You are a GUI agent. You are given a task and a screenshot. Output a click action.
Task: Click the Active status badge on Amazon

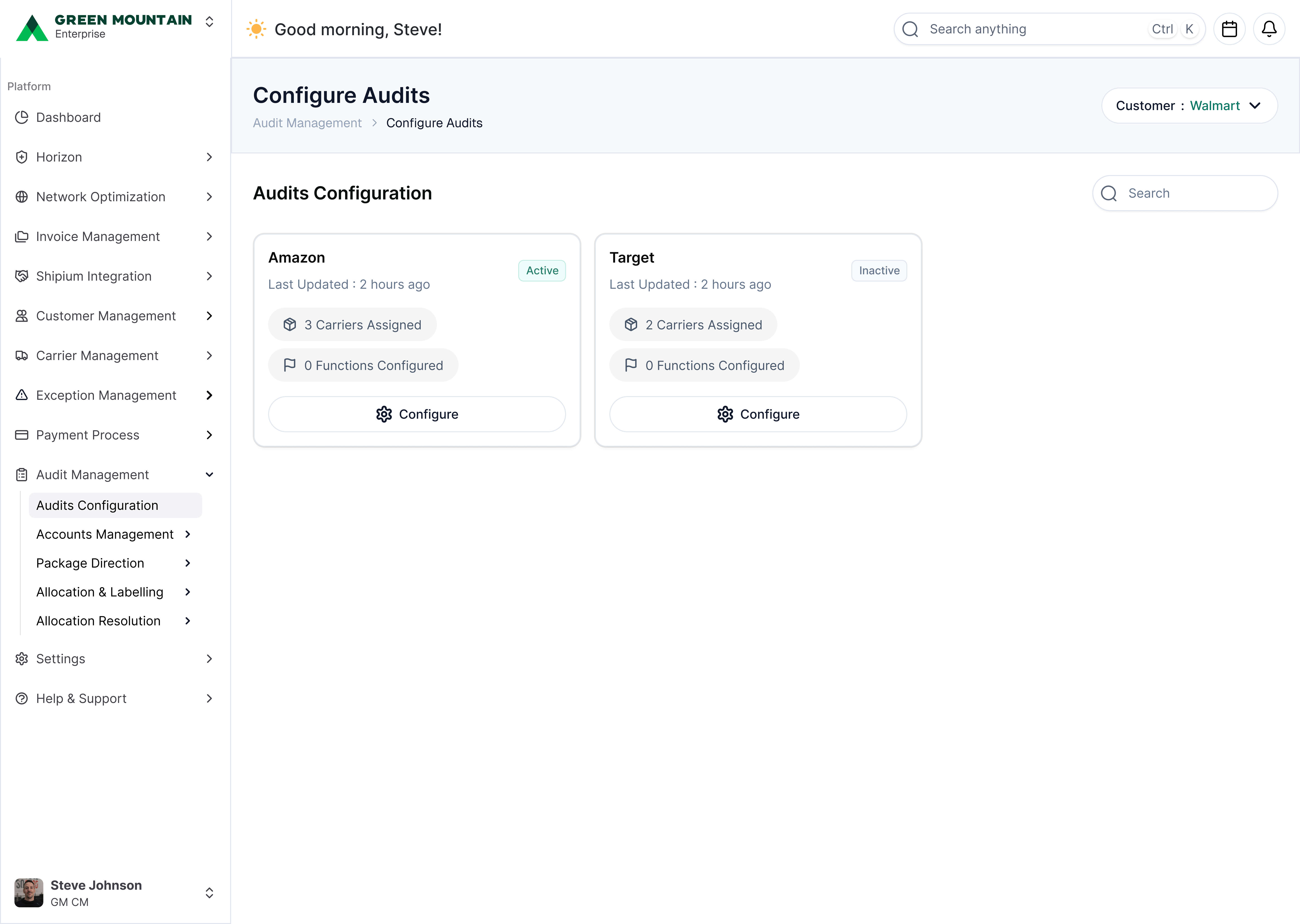tap(542, 271)
